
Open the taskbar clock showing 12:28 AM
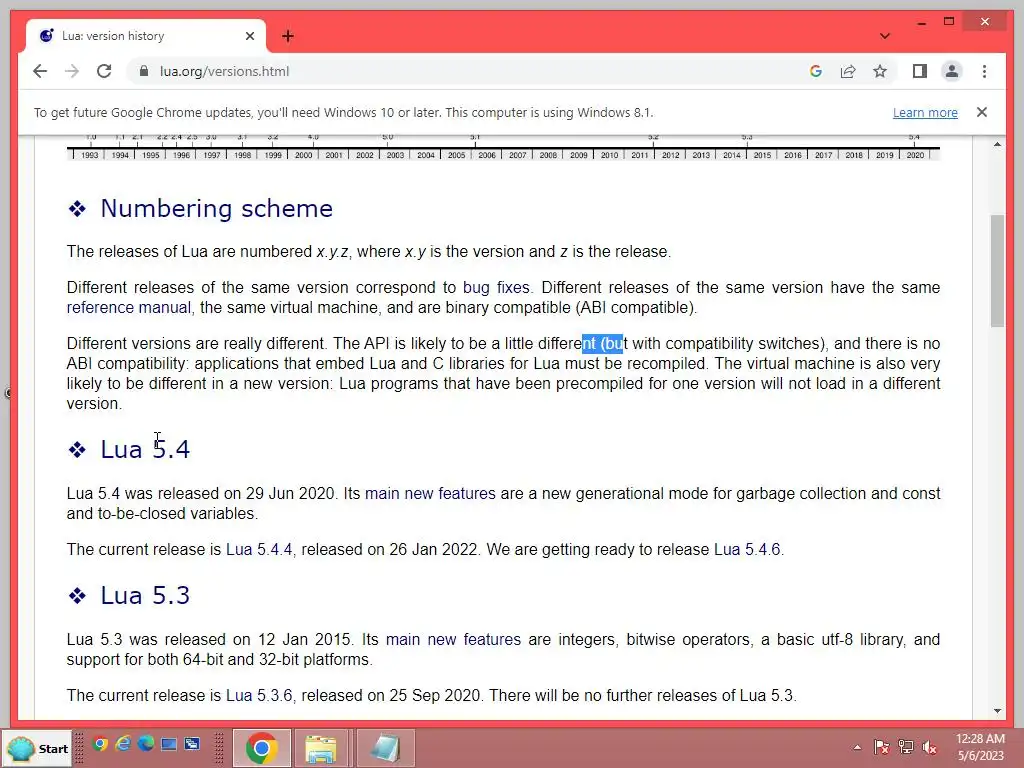point(980,747)
